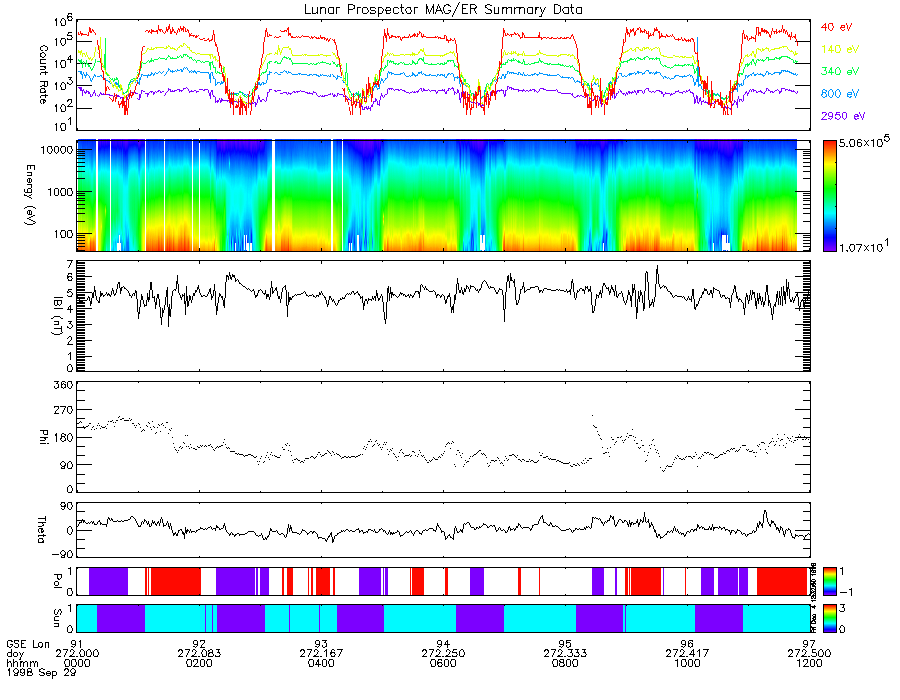Click the '10^6' count rate axis tick

point(62,21)
